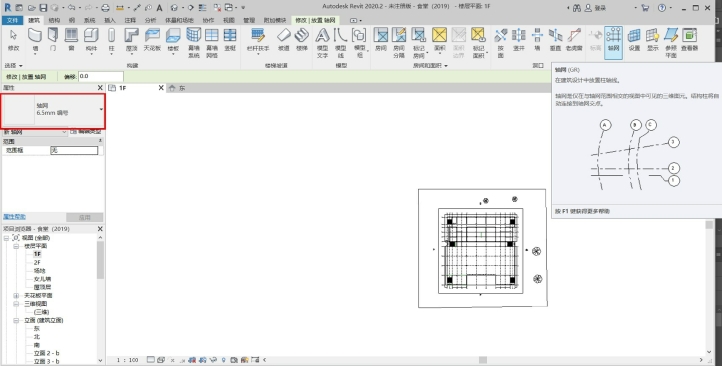Collapse the 立面 (建筑立面) tree node

(16, 320)
